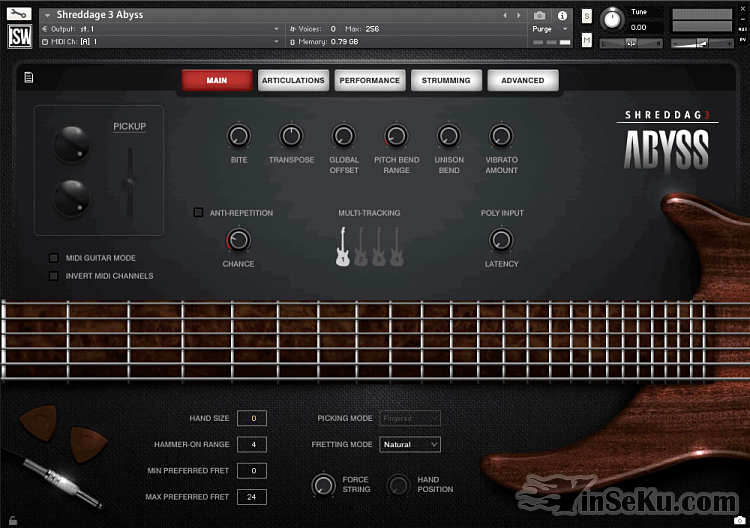750x528 pixels.
Task: Click the Poly Input Latency knob
Action: pyautogui.click(x=501, y=240)
